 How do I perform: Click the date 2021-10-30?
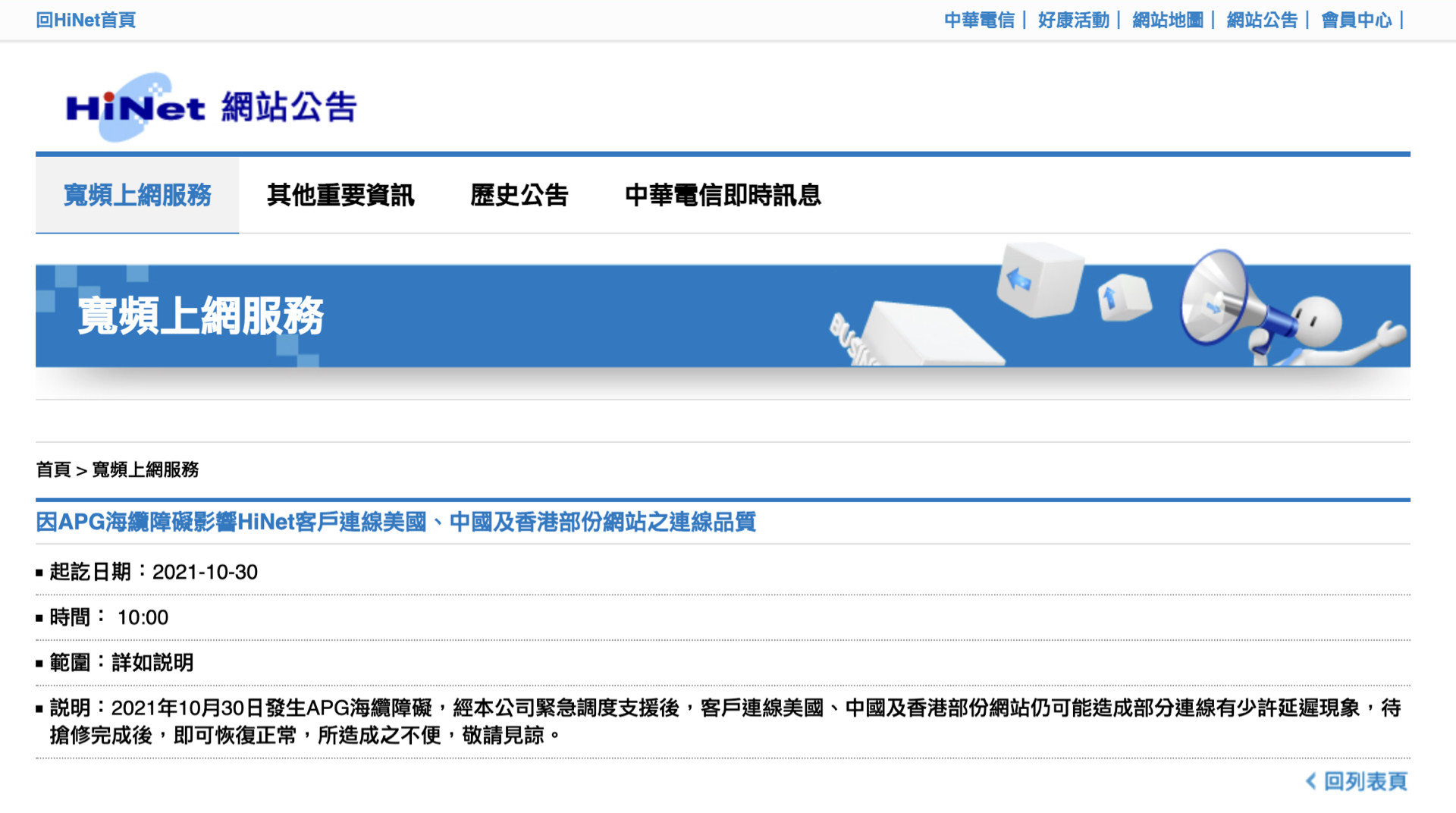tap(205, 572)
